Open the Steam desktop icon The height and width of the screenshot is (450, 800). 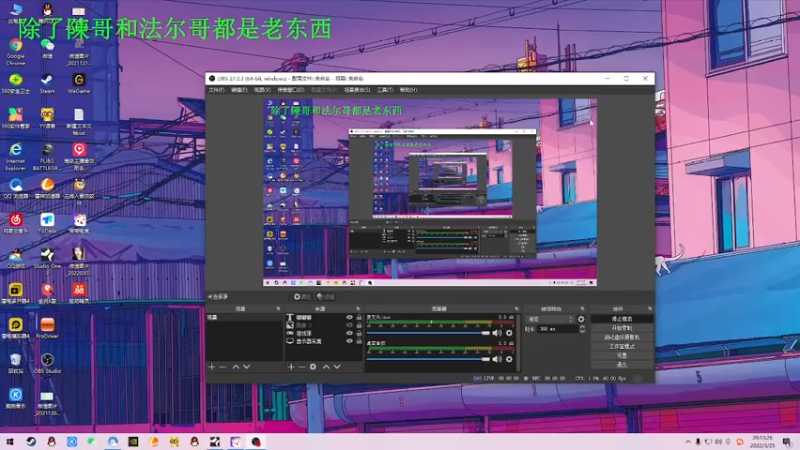47,84
